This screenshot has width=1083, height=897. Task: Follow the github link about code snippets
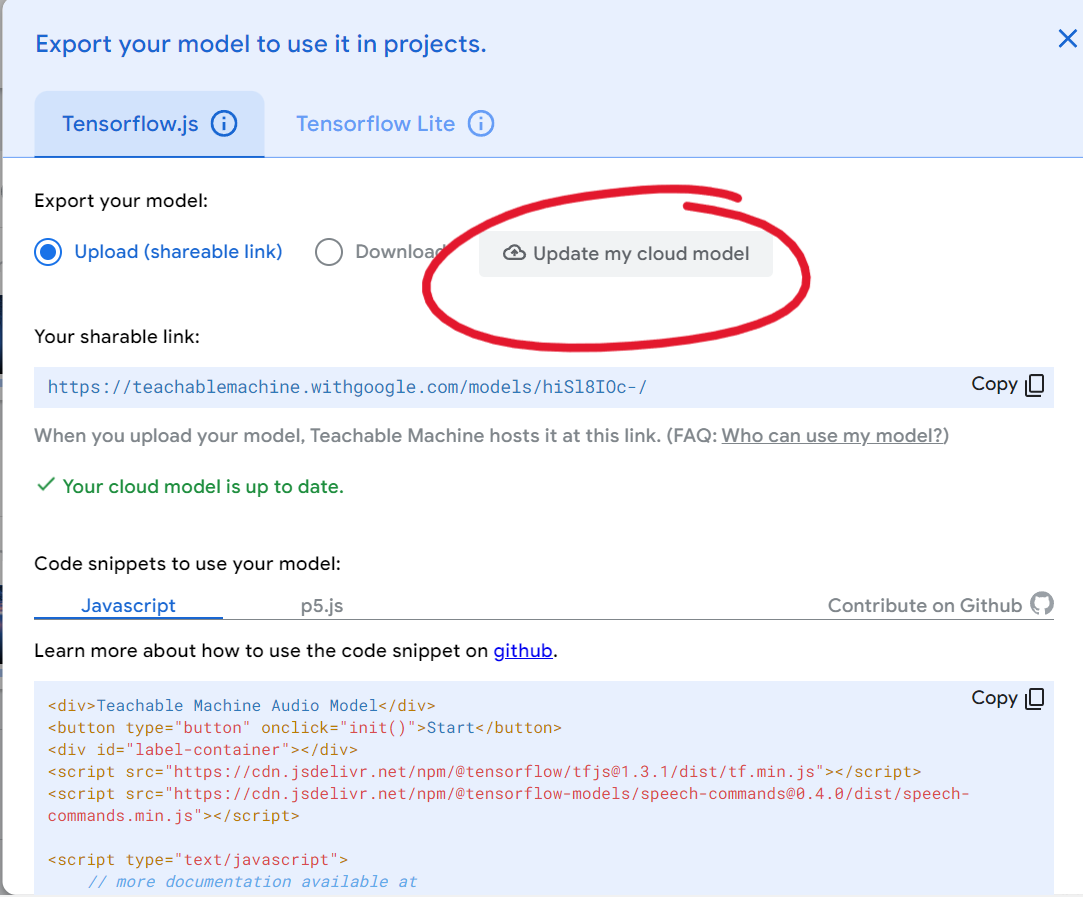(x=523, y=650)
